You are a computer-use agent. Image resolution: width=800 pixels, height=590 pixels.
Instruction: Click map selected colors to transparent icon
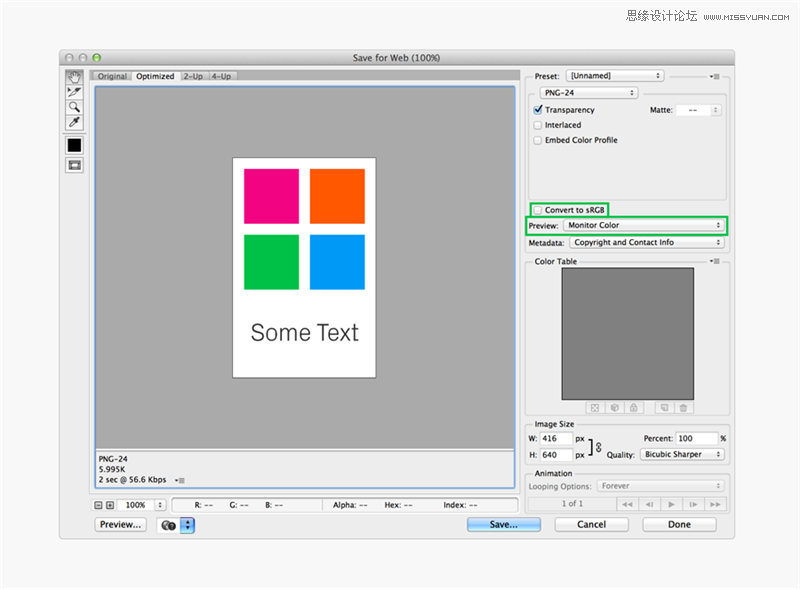tap(595, 408)
